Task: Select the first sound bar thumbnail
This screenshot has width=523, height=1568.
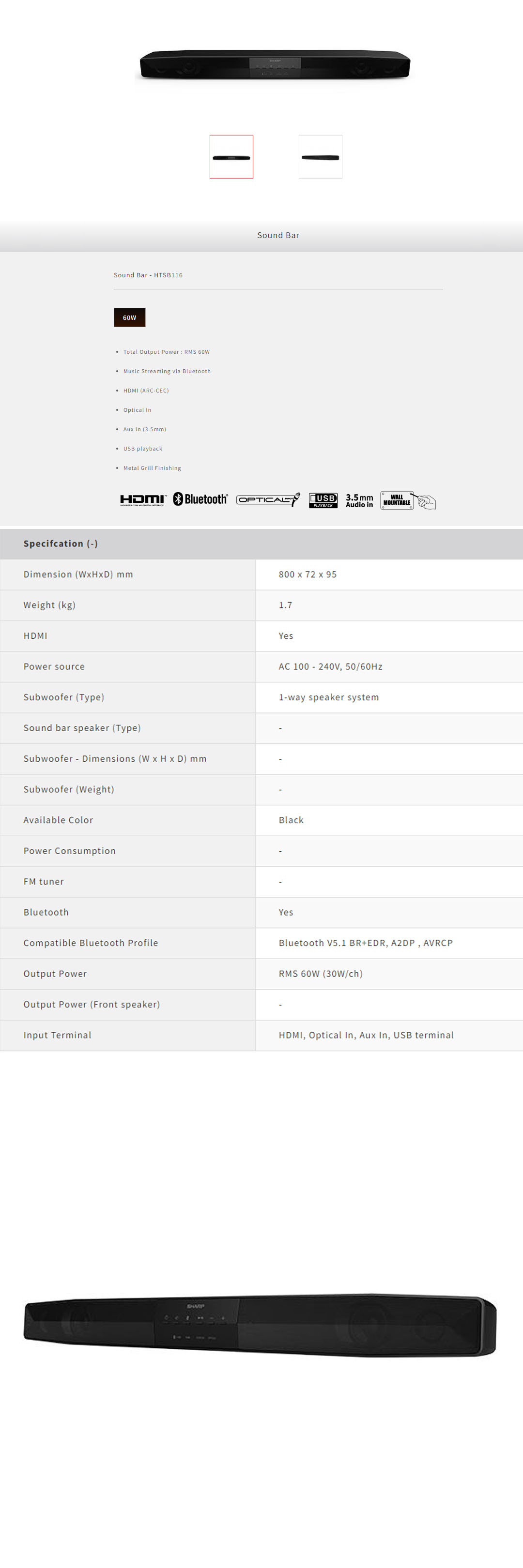Action: [x=231, y=157]
